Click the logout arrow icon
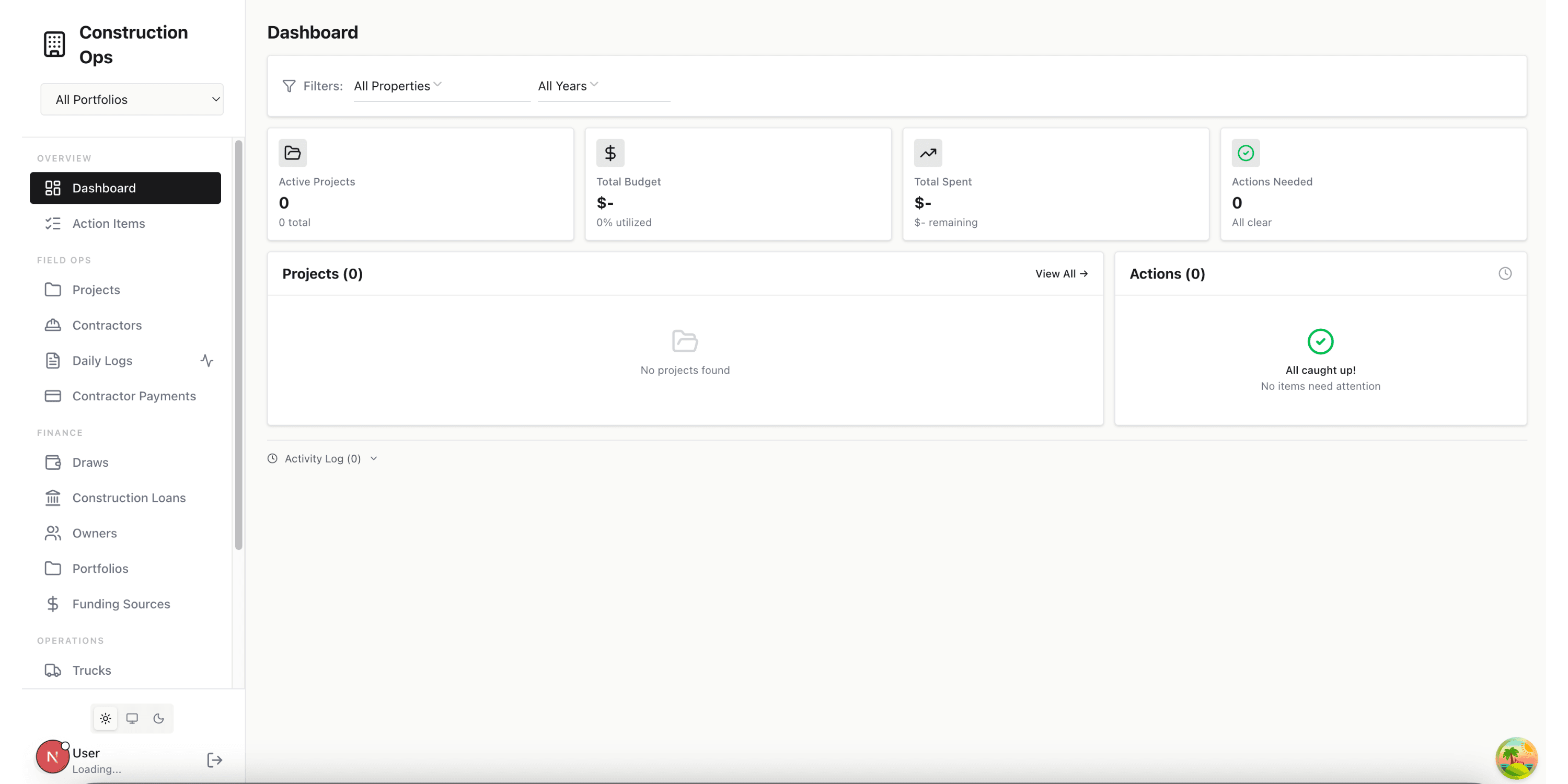The image size is (1568, 784). click(x=214, y=759)
